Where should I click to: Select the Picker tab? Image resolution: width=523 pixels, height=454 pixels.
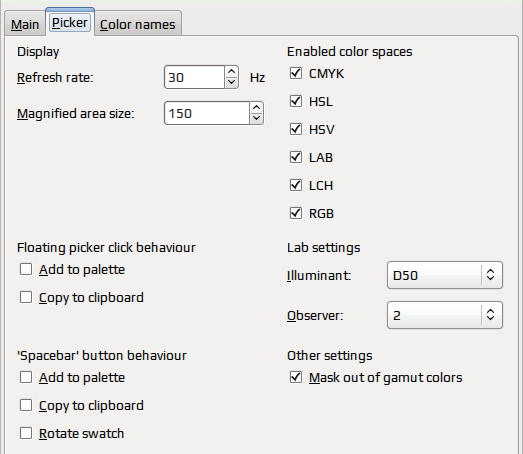(70, 23)
